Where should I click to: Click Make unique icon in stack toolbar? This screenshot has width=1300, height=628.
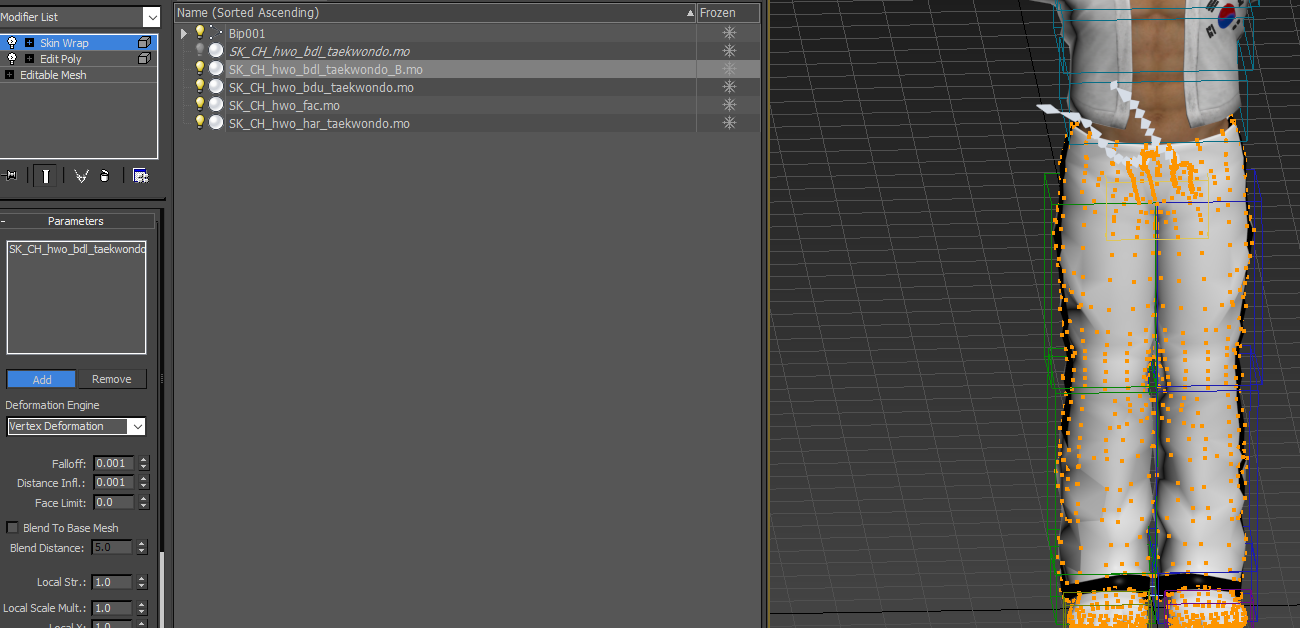click(x=81, y=176)
